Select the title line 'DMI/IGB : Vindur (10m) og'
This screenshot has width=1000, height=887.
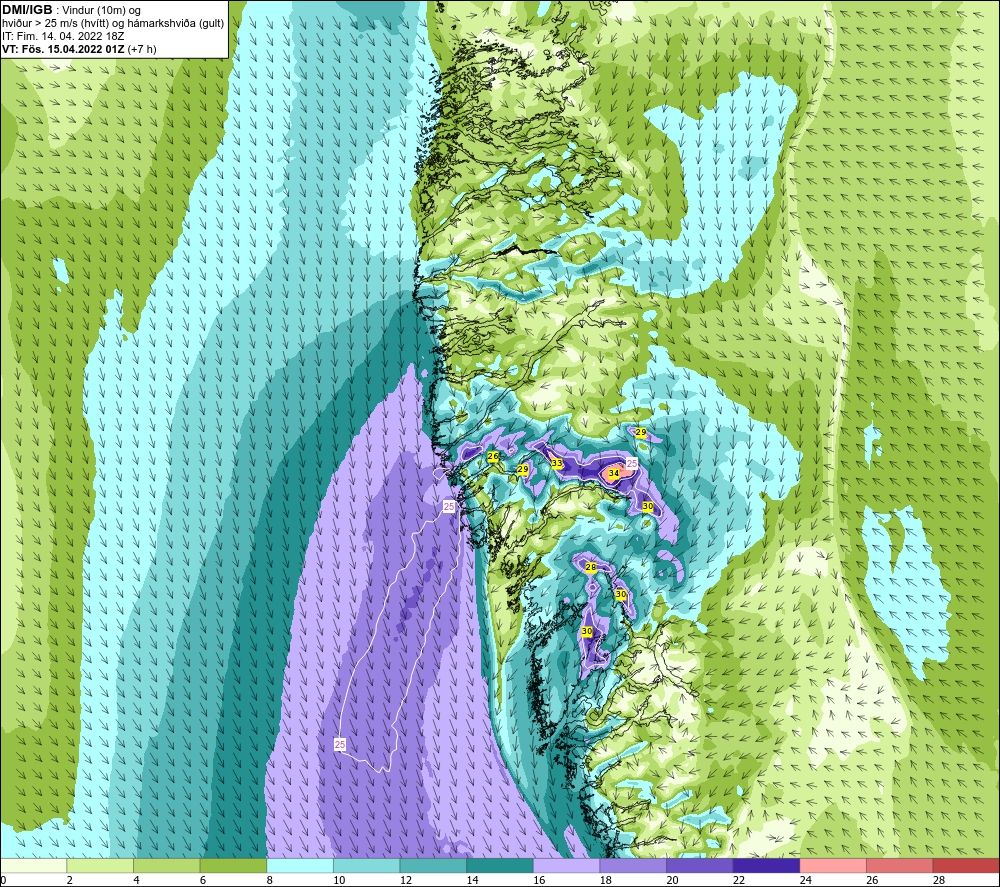tap(71, 10)
